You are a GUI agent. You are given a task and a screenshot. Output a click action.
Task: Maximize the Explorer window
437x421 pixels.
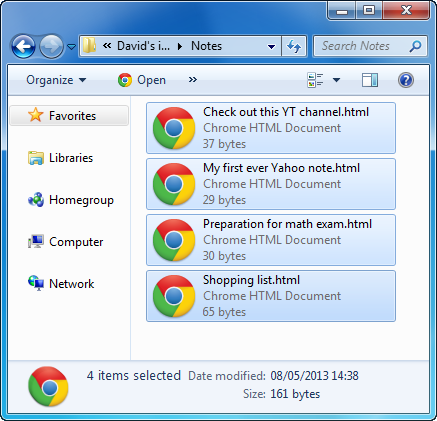pos(369,11)
